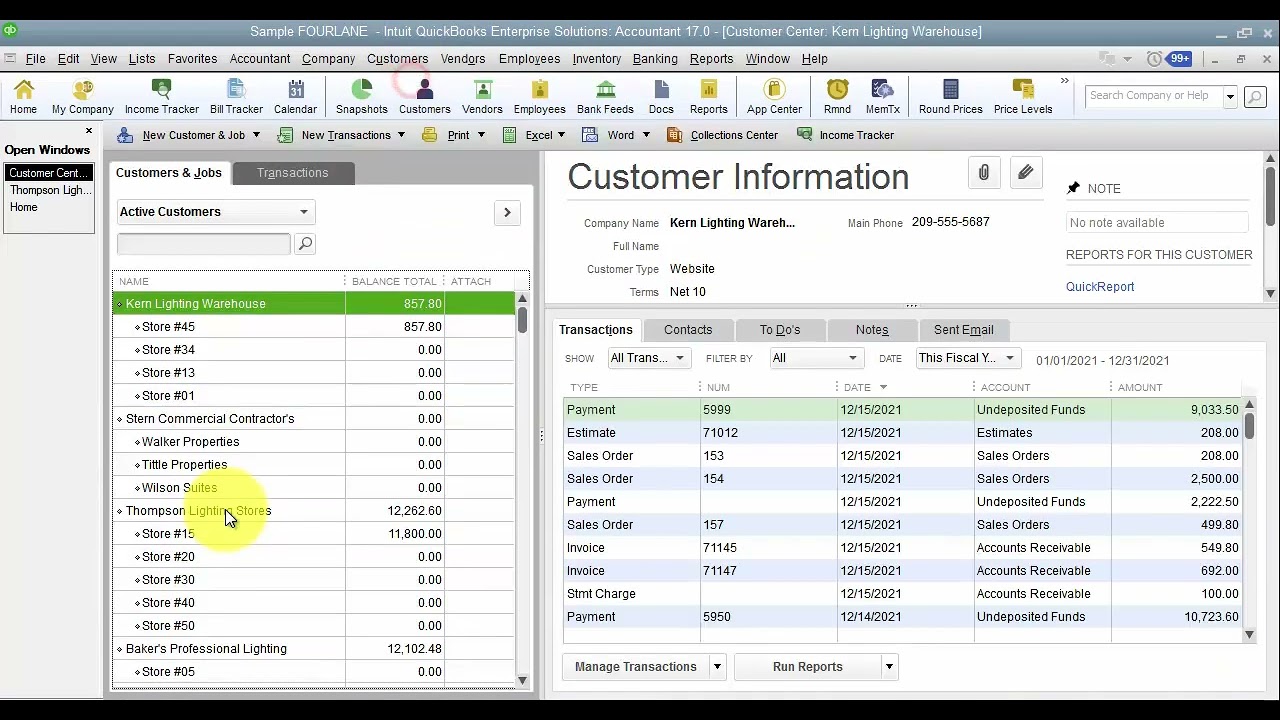
Task: Open the Reports toolbar icon
Action: (x=709, y=97)
